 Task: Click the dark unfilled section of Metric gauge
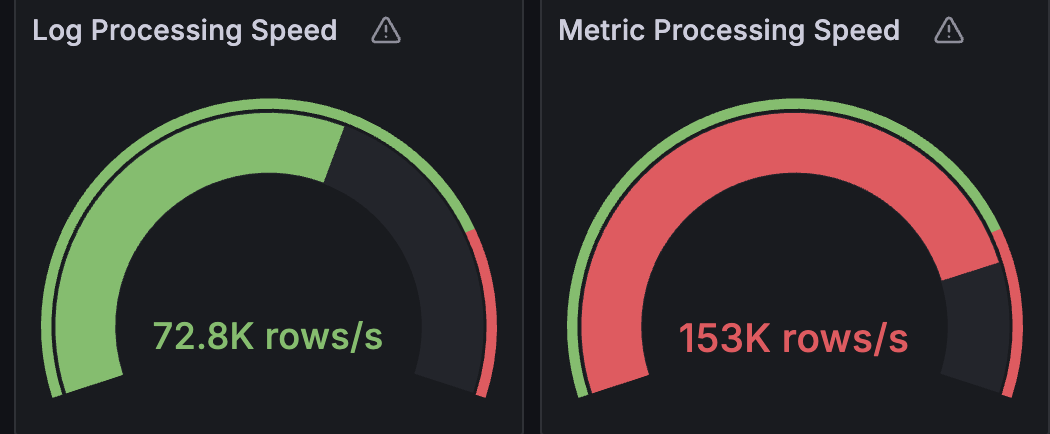[973, 330]
